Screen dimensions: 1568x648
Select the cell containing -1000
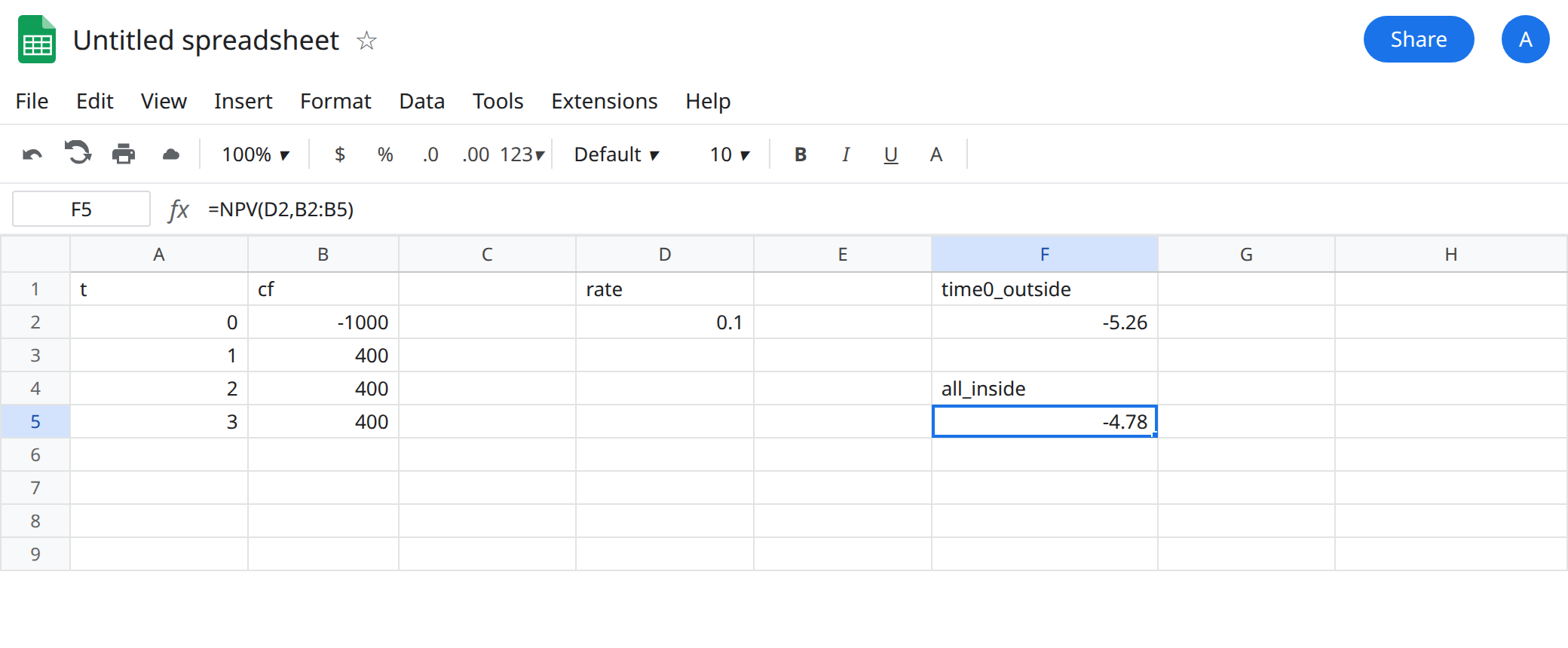(323, 322)
